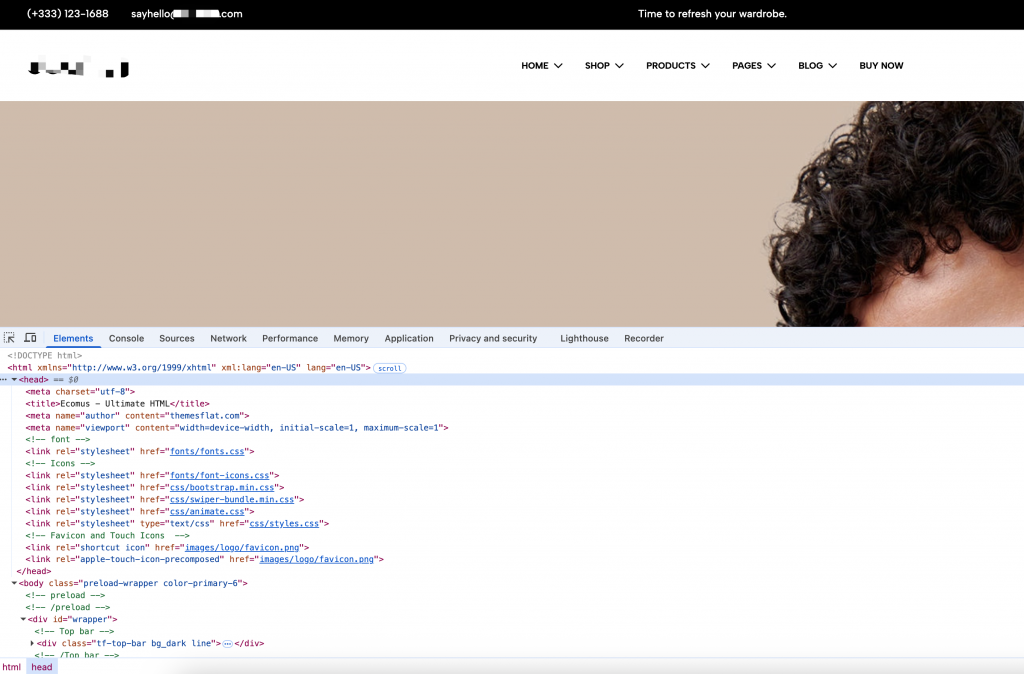
Task: Select the Top bar comment line
Action: (x=74, y=632)
